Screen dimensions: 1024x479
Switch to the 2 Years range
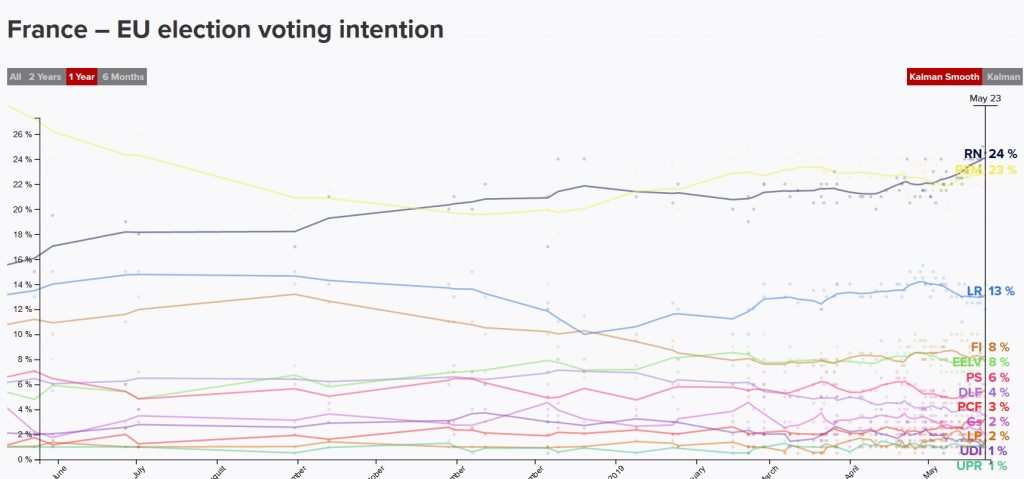[x=44, y=76]
